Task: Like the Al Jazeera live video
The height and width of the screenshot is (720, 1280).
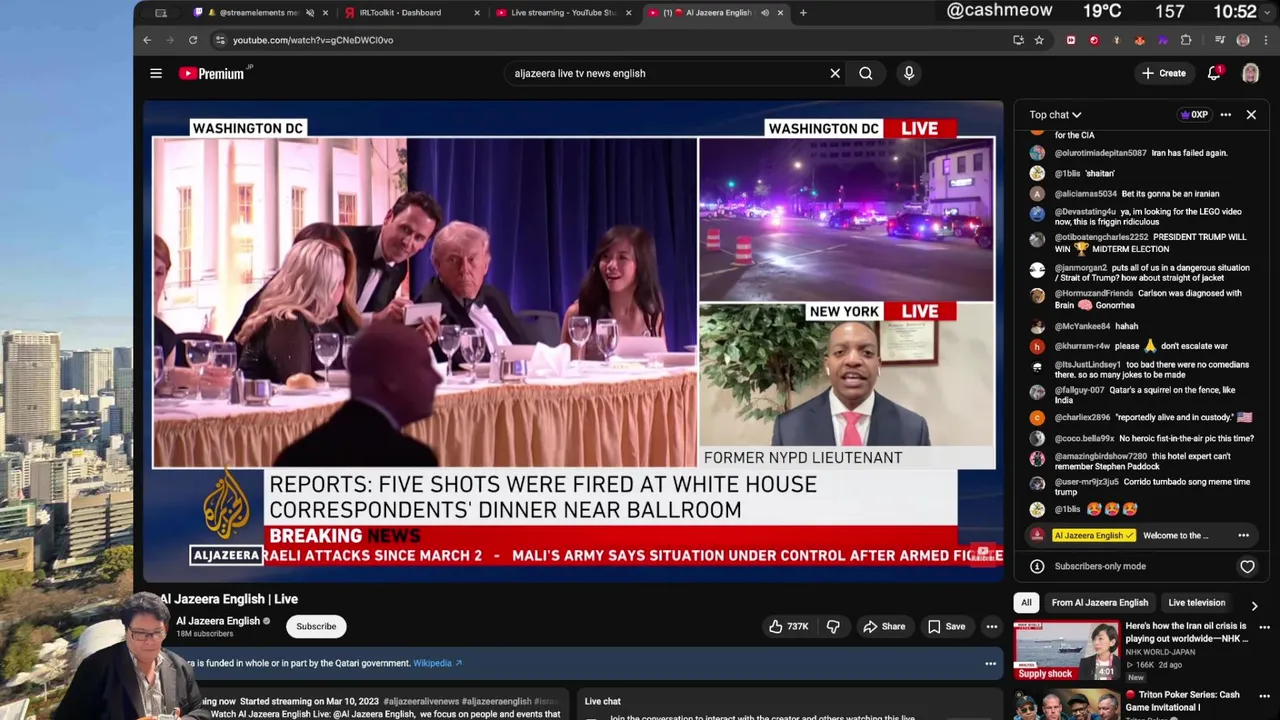Action: click(x=788, y=626)
